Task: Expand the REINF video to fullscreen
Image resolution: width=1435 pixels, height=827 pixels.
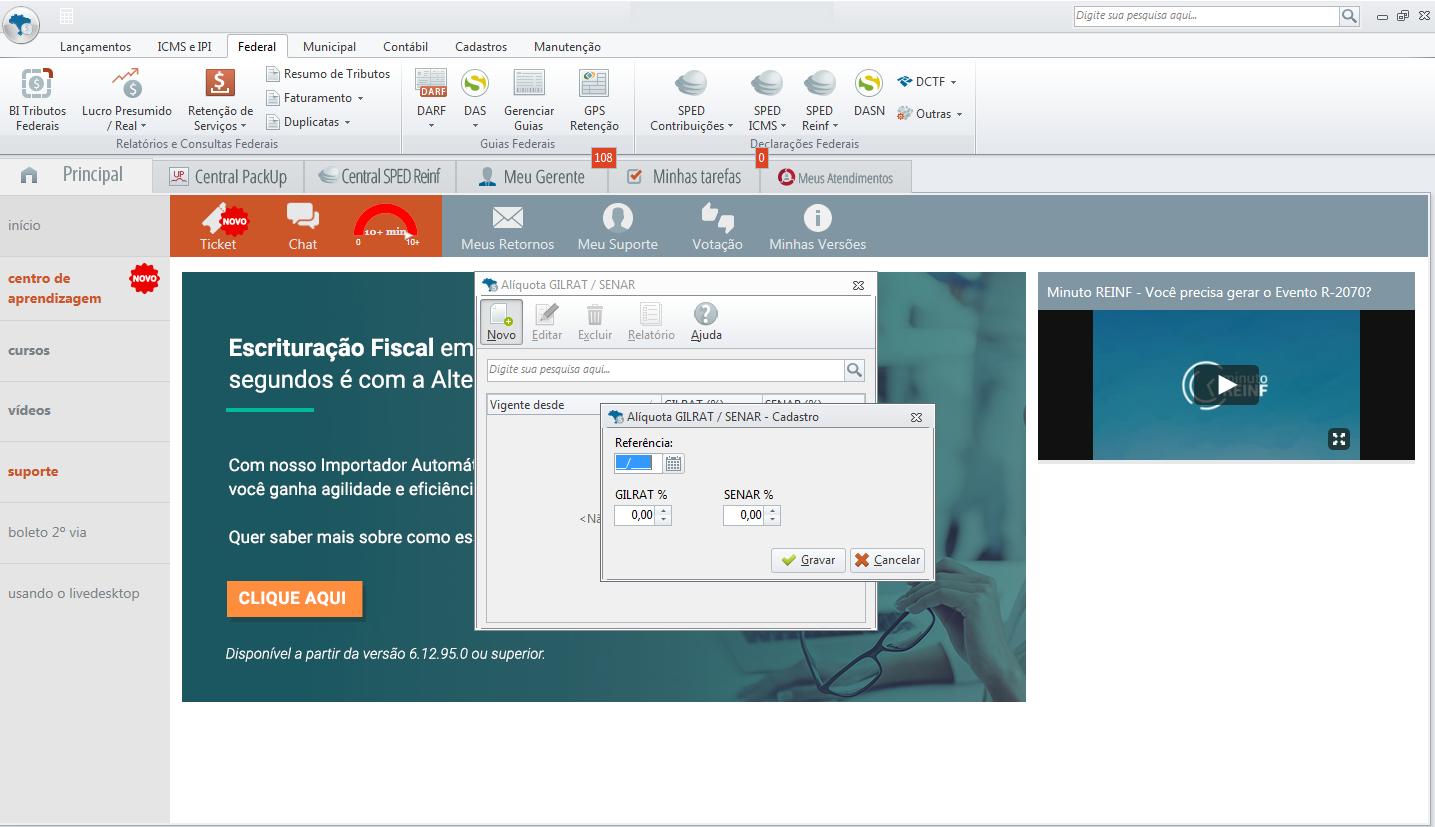Action: [x=1339, y=438]
